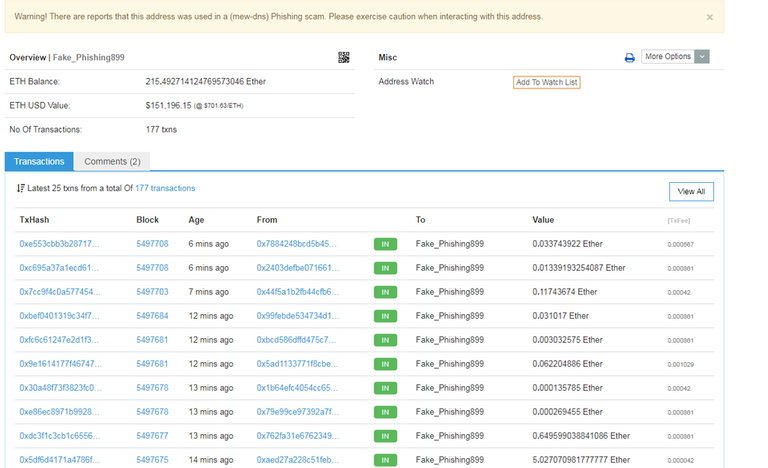Screen dimensions: 768x468
Task: Open sender address 0x5ad1133771f8cbe...
Action: pos(297,364)
